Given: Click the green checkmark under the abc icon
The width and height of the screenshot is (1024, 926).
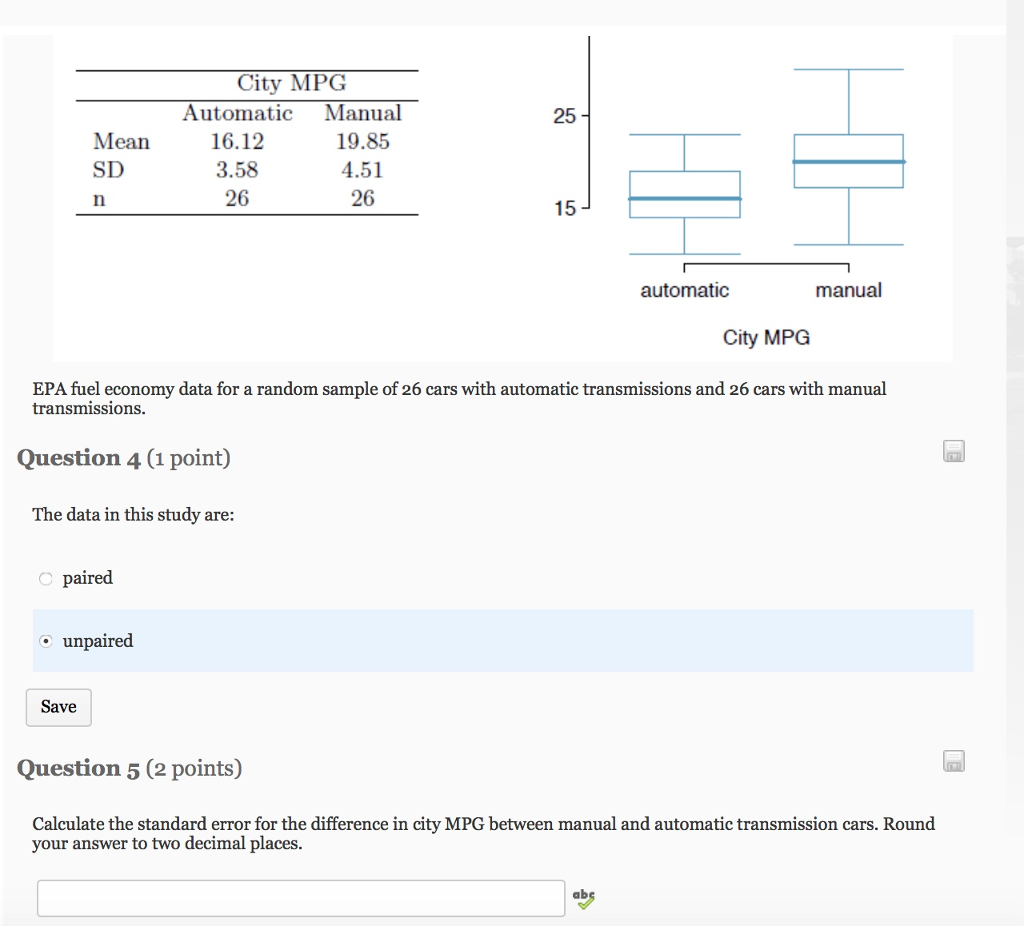Looking at the screenshot, I should coord(586,903).
